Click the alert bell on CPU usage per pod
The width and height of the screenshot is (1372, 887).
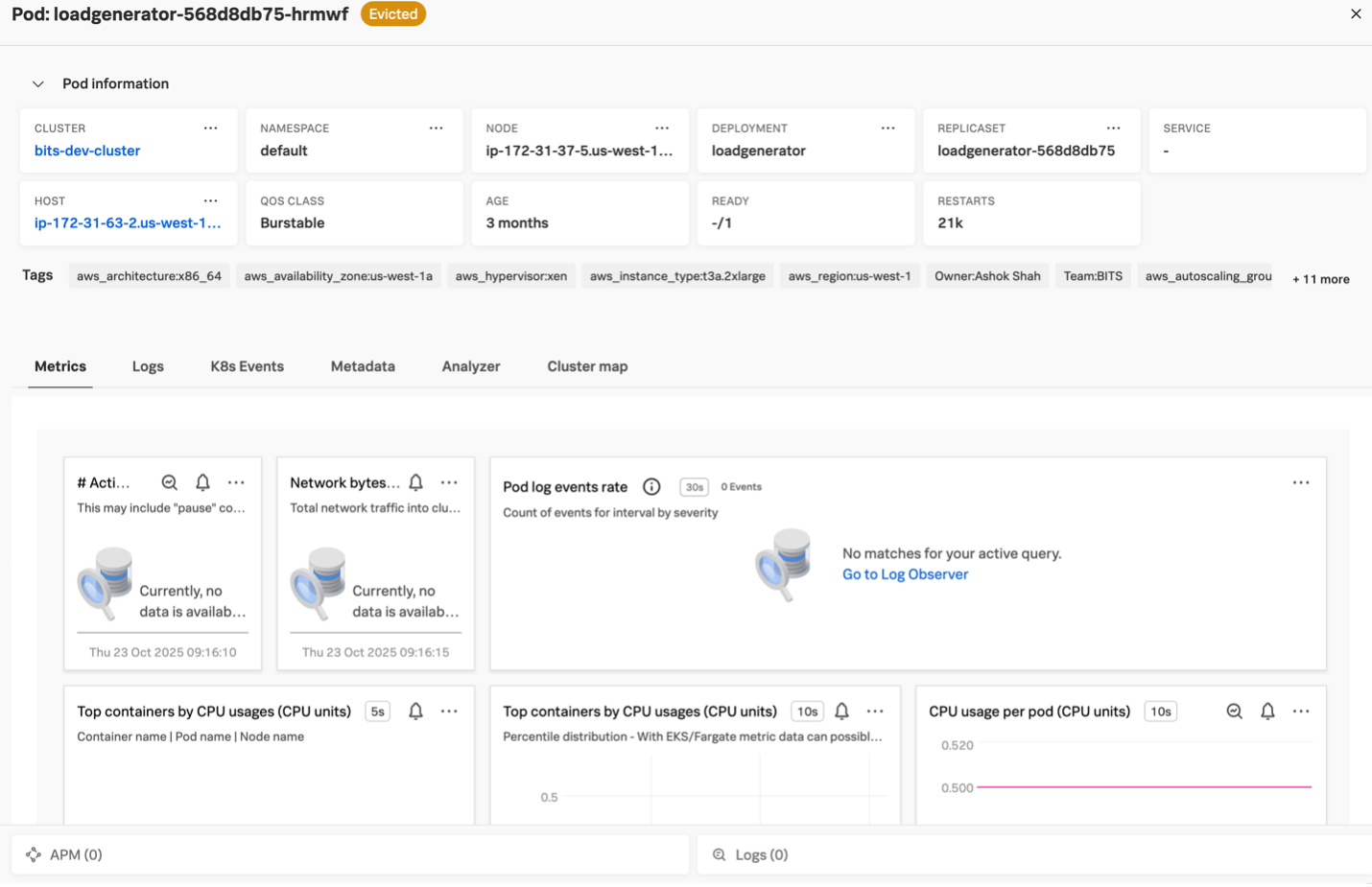pyautogui.click(x=1267, y=711)
